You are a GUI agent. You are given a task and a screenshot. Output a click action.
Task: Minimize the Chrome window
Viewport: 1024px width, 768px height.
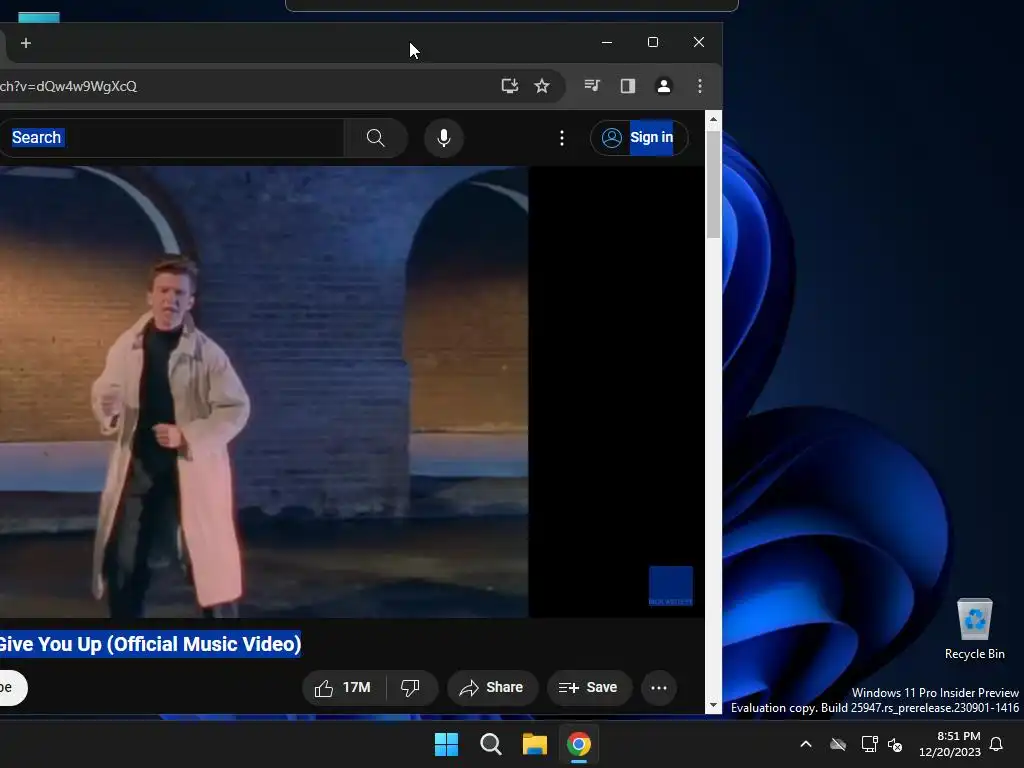607,42
